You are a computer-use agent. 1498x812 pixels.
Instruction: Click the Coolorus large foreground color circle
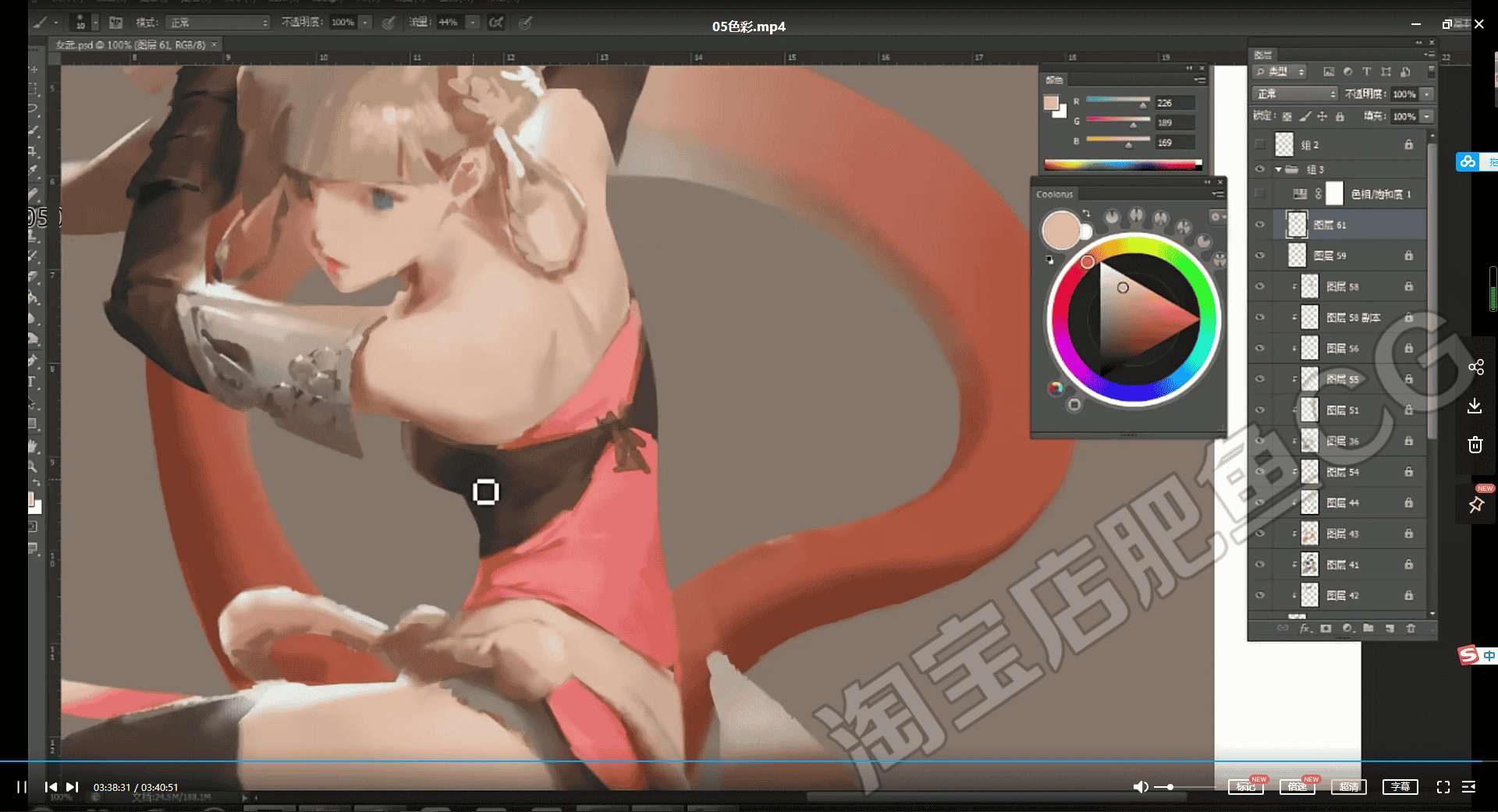1061,230
